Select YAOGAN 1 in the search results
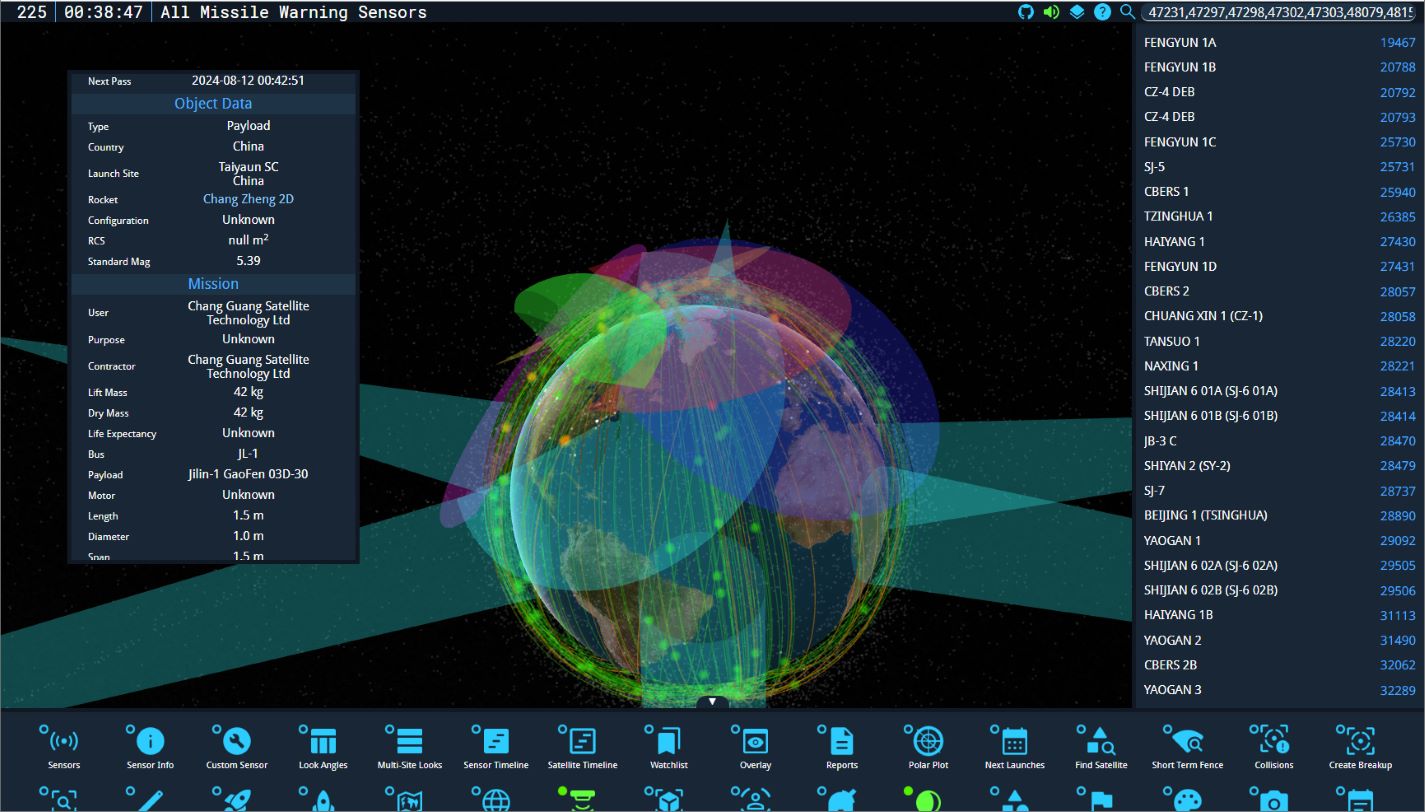 point(1173,541)
